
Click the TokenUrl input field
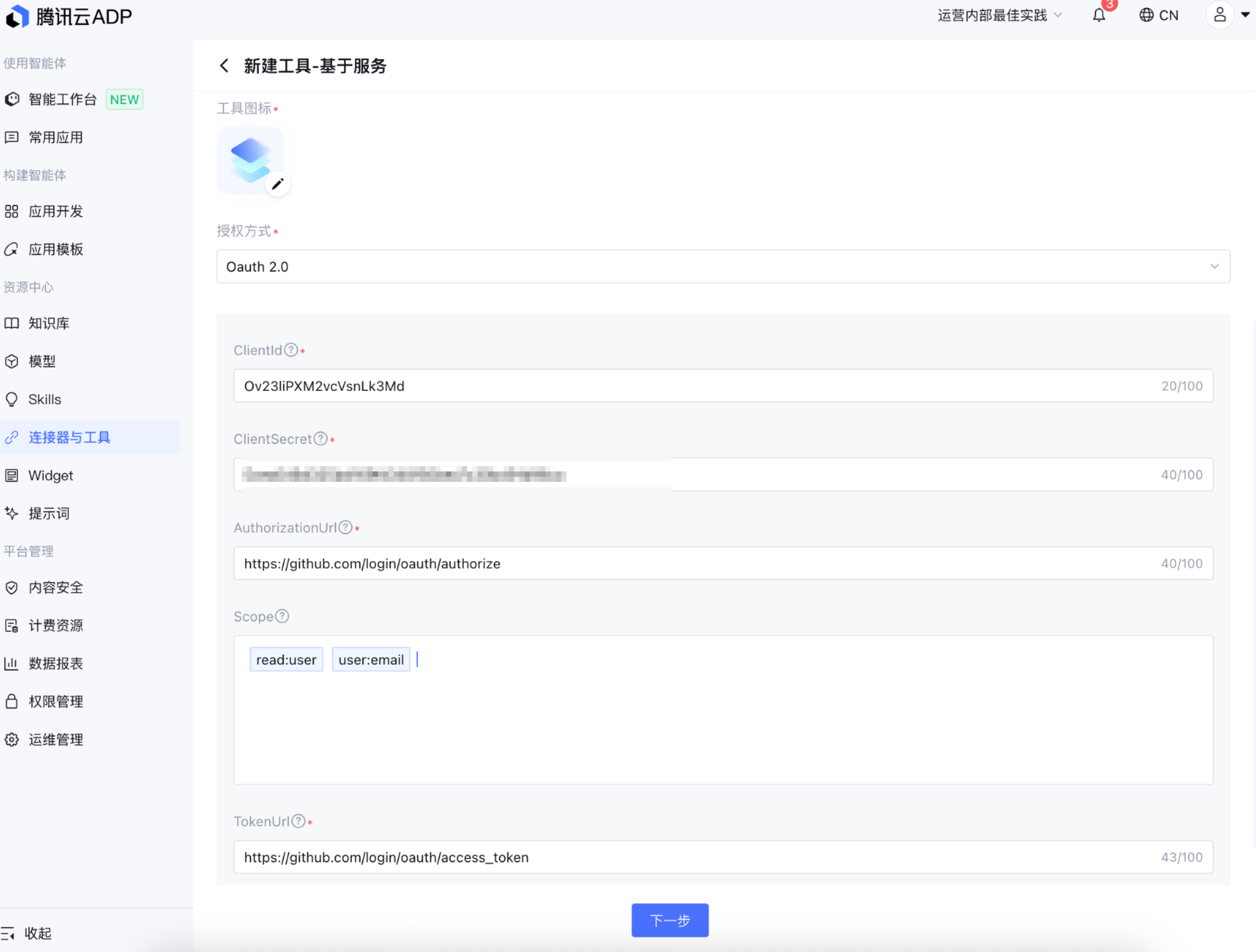pos(724,857)
